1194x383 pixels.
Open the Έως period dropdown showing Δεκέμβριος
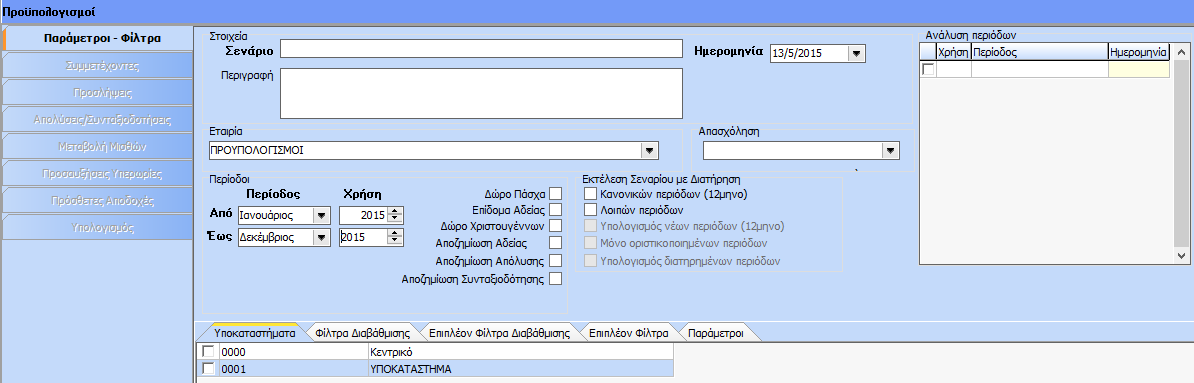(x=321, y=237)
